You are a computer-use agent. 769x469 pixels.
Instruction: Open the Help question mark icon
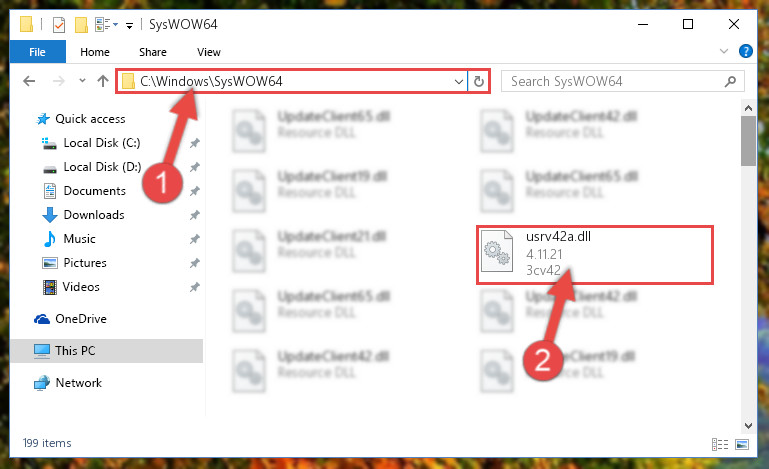coord(745,51)
